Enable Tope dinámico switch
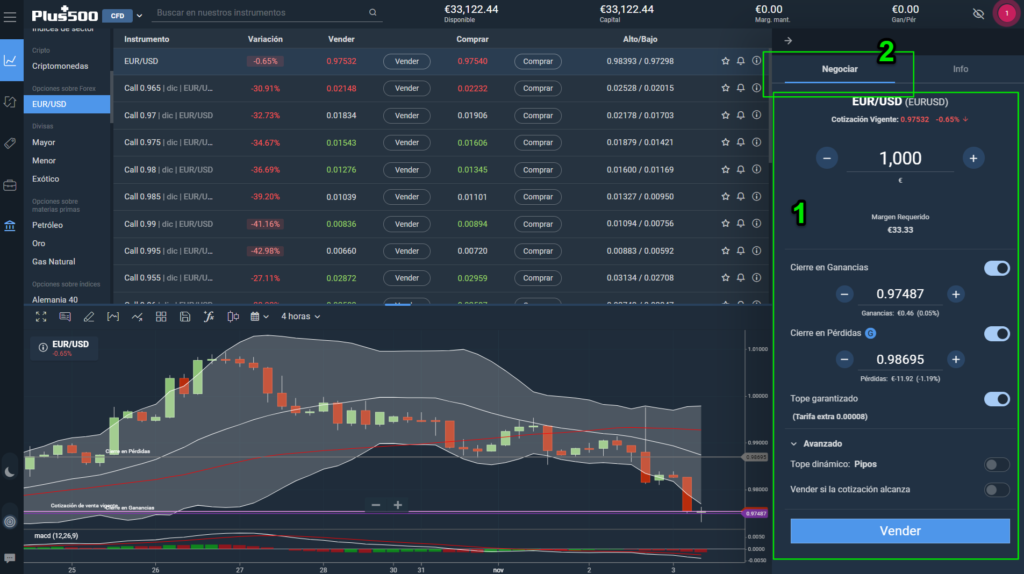The image size is (1024, 574). (x=997, y=465)
